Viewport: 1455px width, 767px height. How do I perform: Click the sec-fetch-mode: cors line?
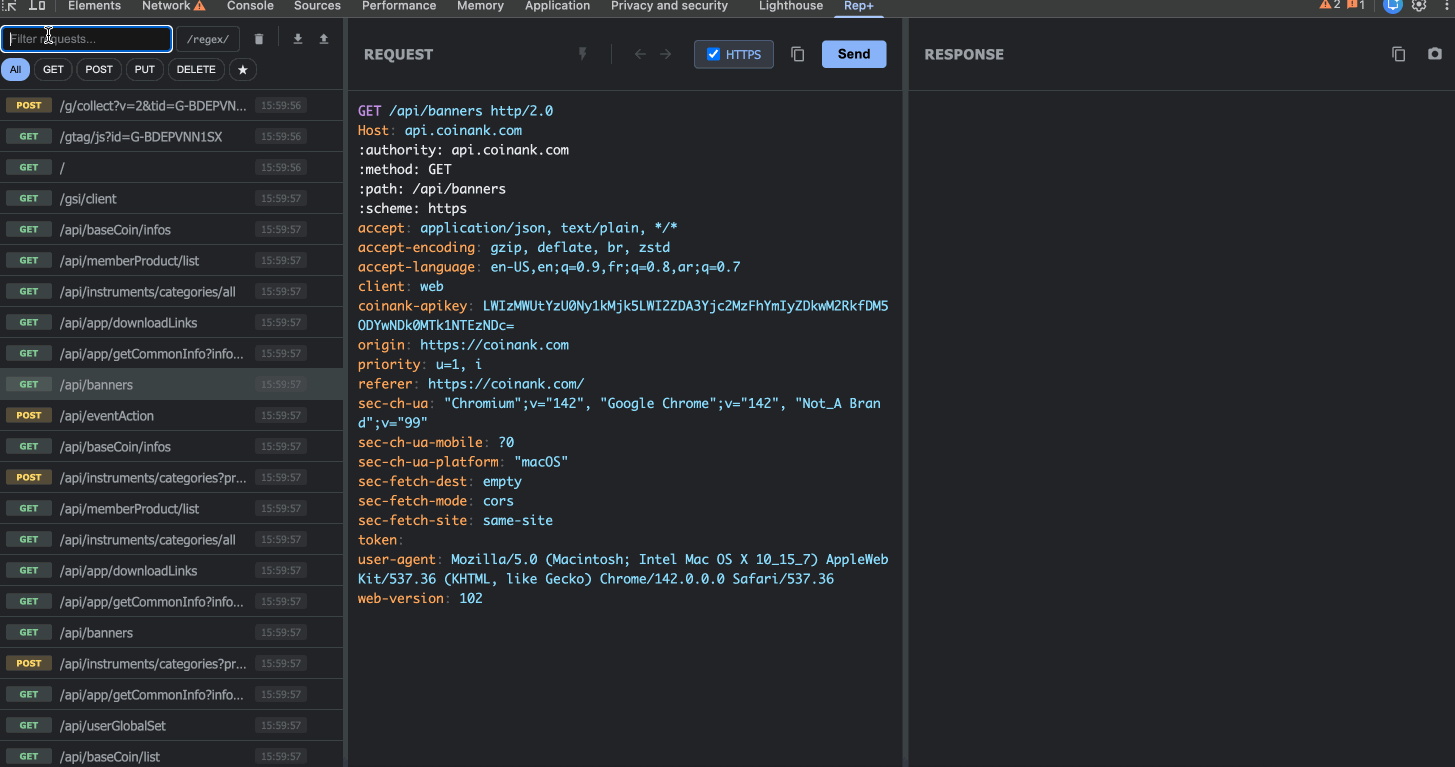point(436,501)
